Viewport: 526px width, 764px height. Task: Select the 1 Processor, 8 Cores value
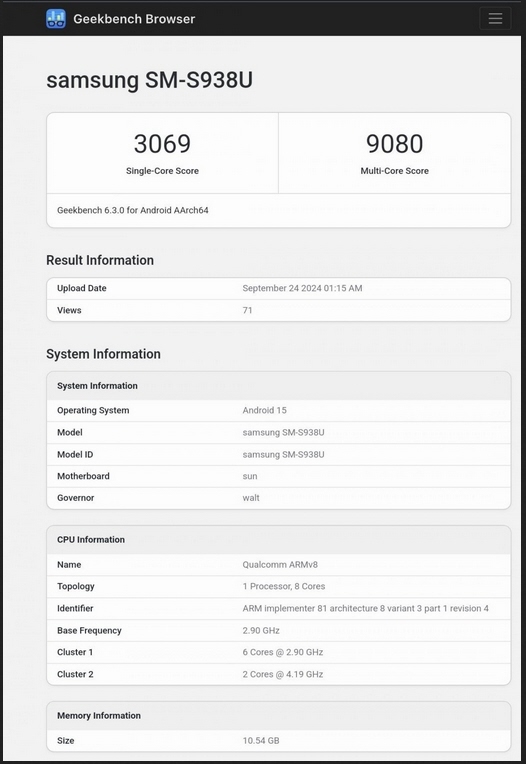pos(284,587)
